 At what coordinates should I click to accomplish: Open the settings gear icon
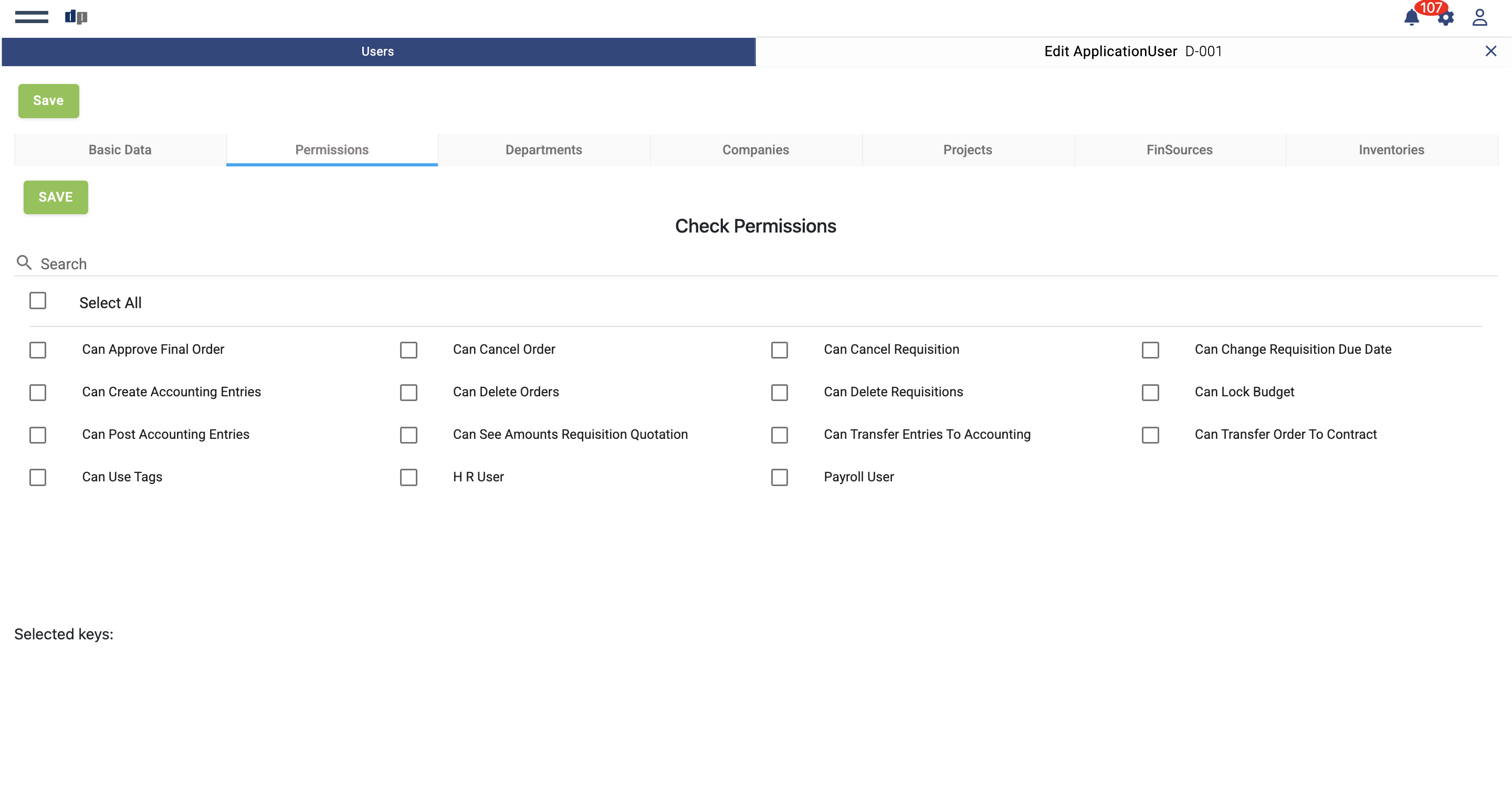1446,19
